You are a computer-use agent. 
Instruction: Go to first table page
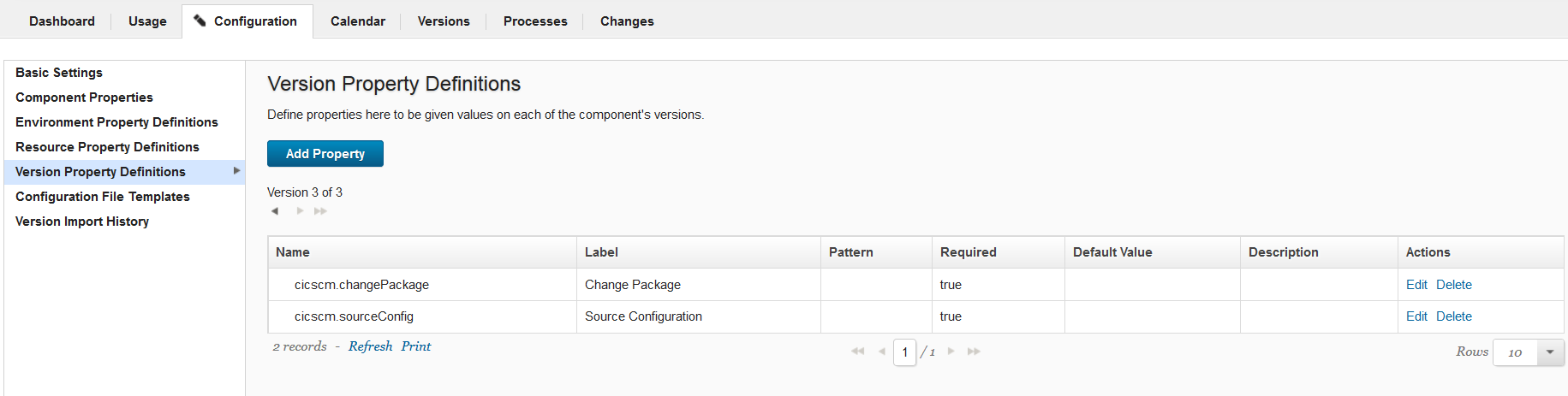click(x=857, y=352)
